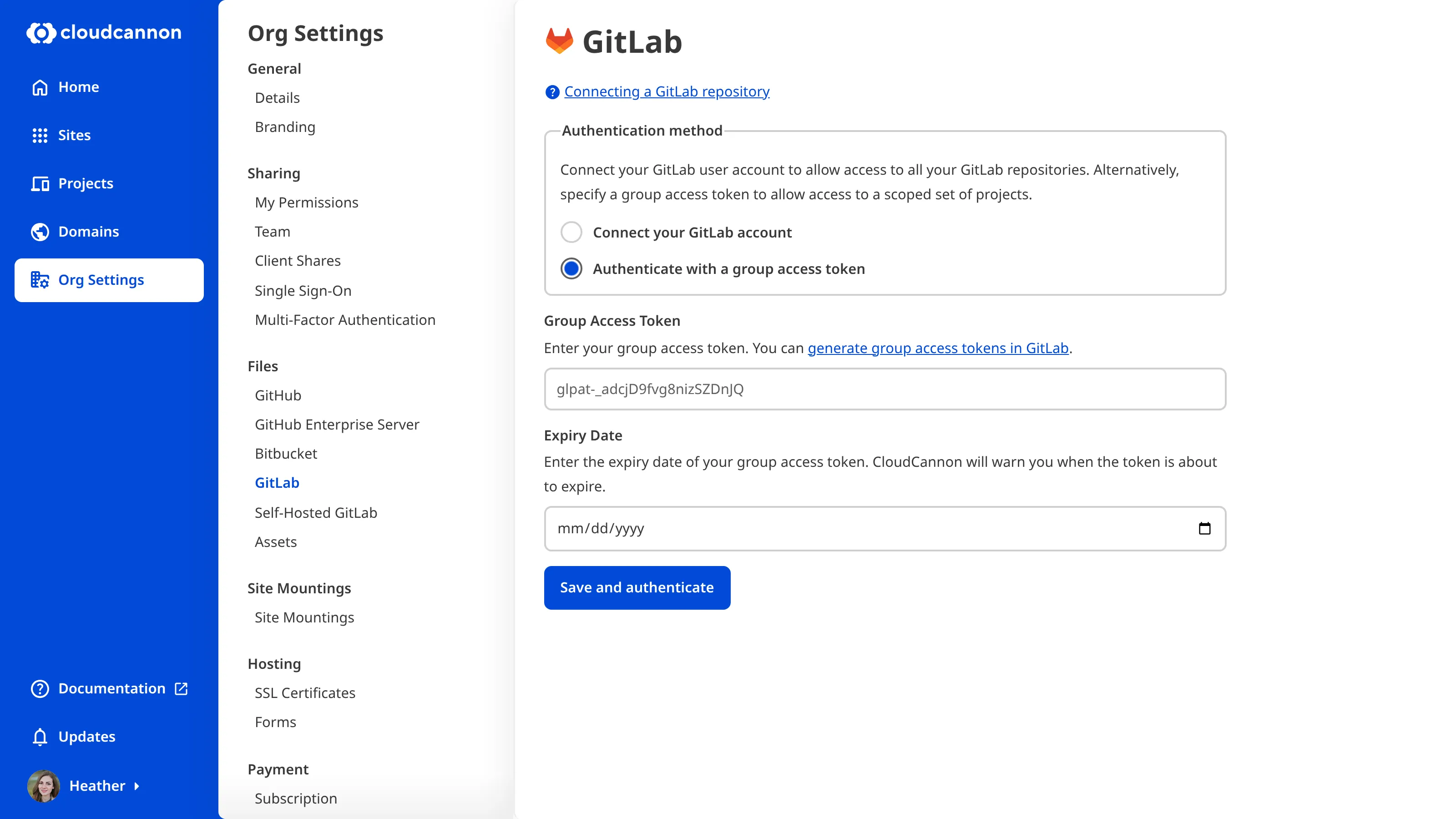Click Save and authenticate button
This screenshot has width=1456, height=819.
pos(637,588)
